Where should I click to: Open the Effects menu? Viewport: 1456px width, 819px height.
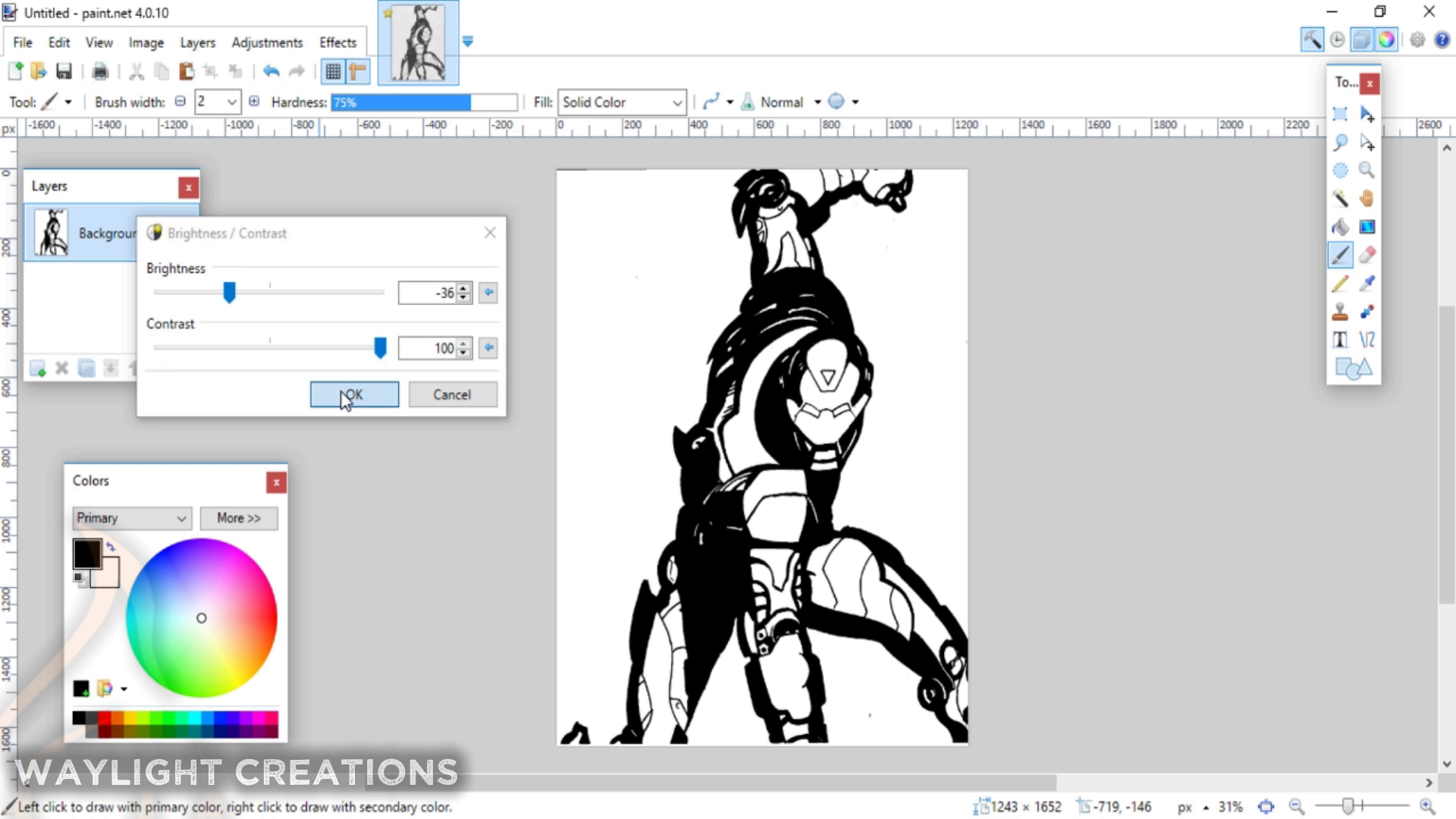(x=337, y=42)
